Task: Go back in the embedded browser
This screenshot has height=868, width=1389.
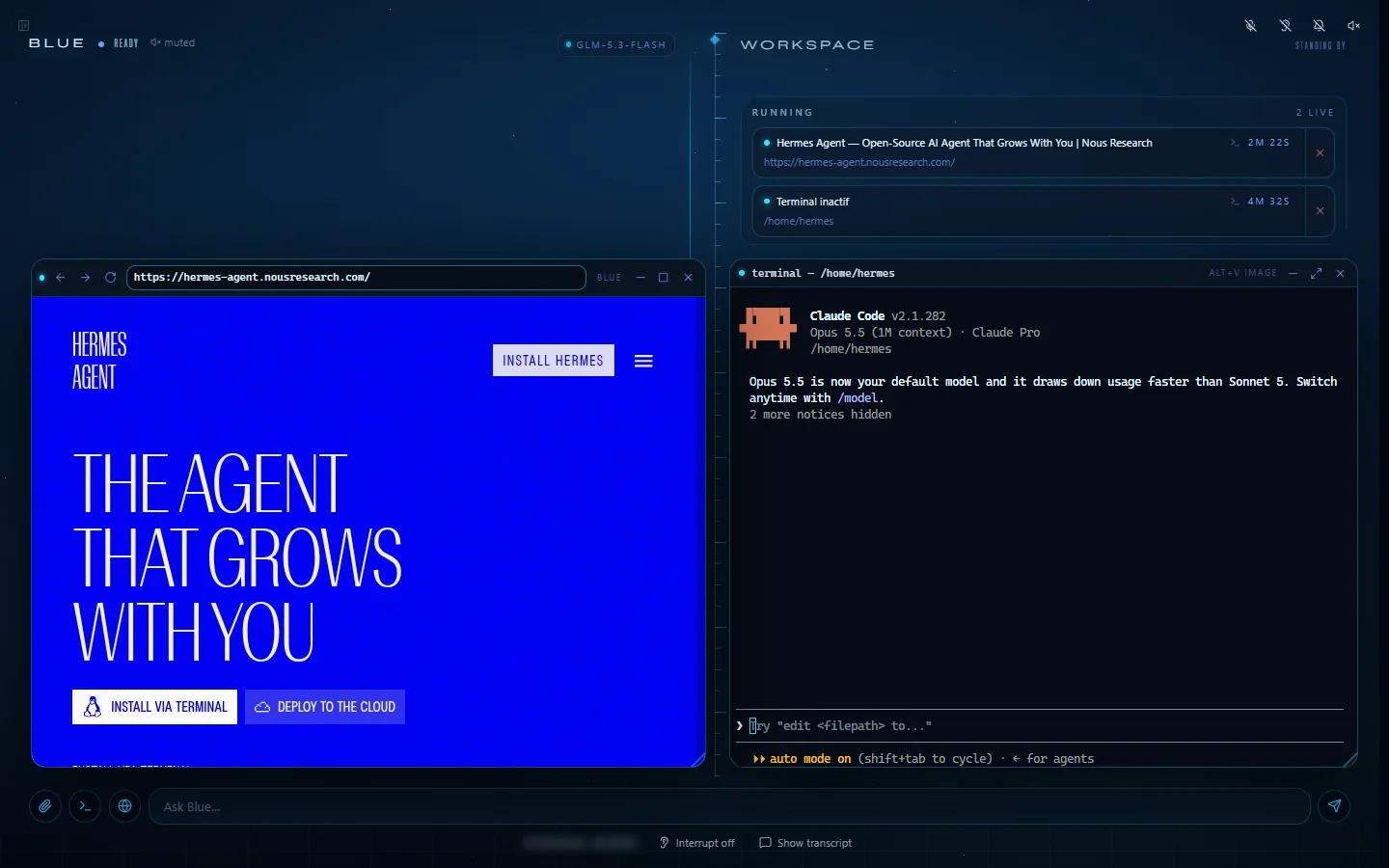Action: (61, 278)
